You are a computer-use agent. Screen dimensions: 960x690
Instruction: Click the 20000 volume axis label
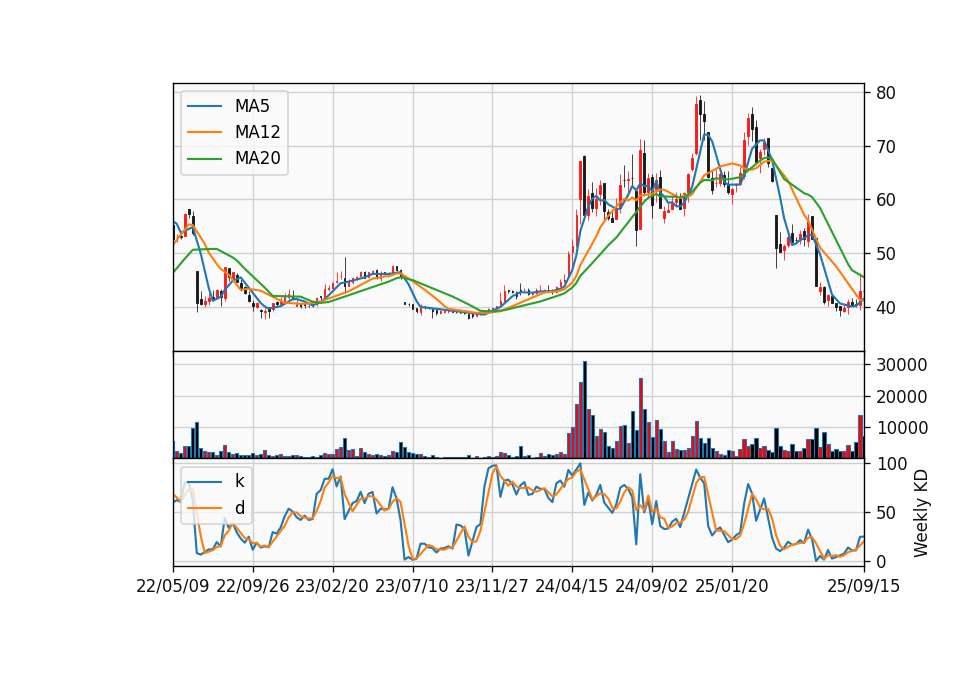(x=902, y=397)
